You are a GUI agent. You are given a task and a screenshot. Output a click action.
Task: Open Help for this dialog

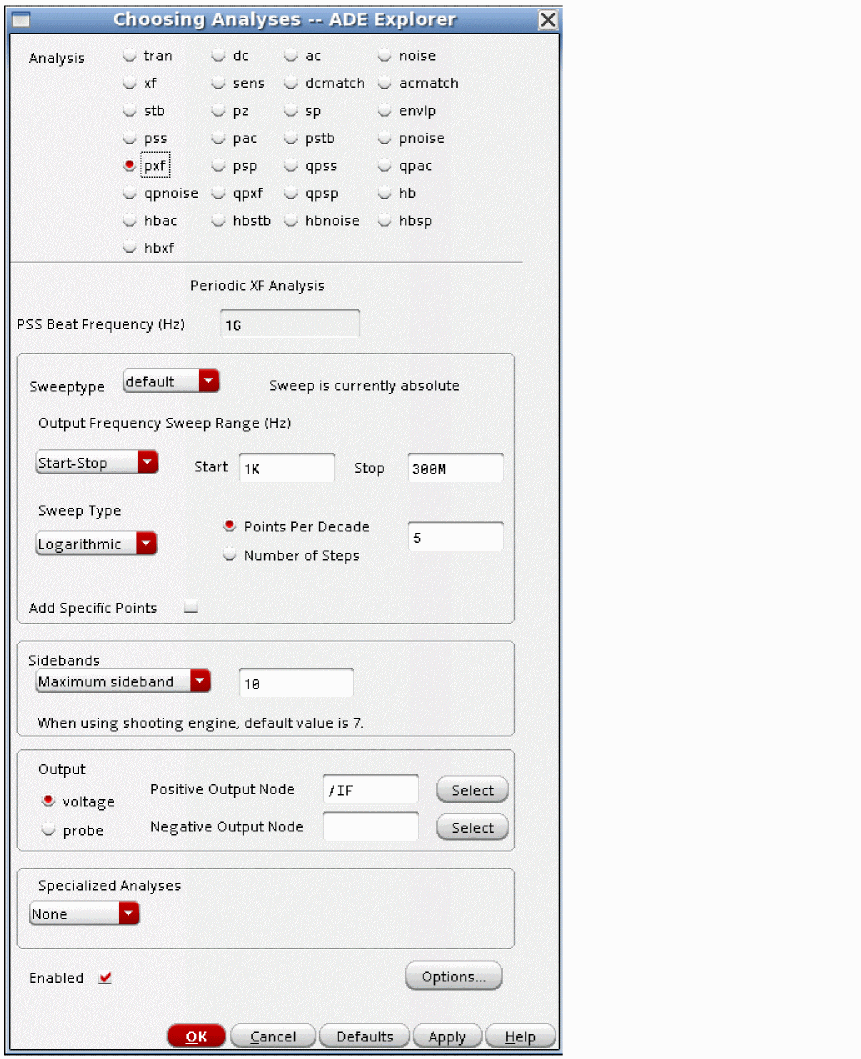click(x=520, y=1036)
